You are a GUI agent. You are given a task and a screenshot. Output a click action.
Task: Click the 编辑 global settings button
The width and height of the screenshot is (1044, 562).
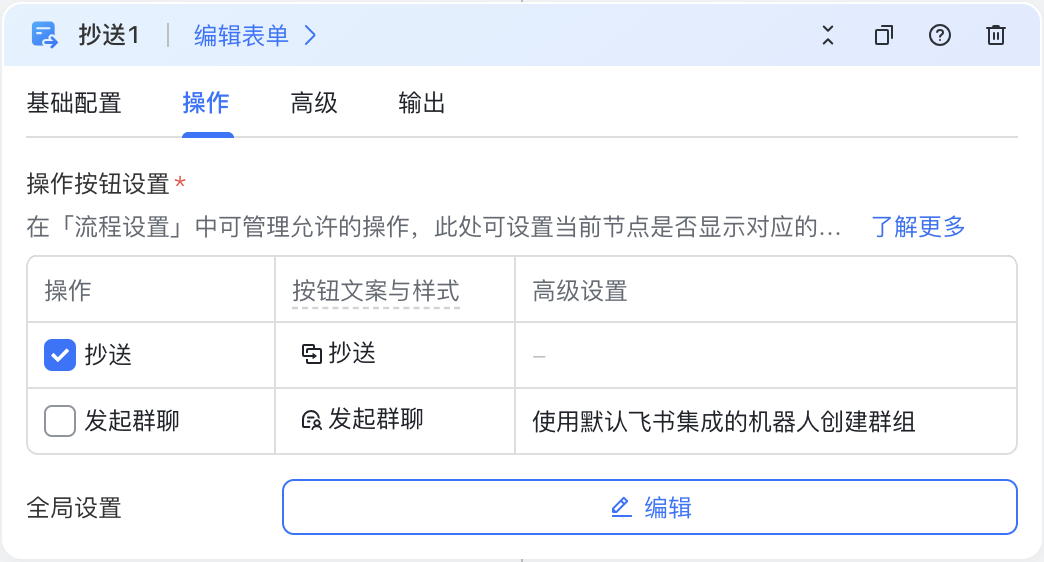(x=650, y=507)
